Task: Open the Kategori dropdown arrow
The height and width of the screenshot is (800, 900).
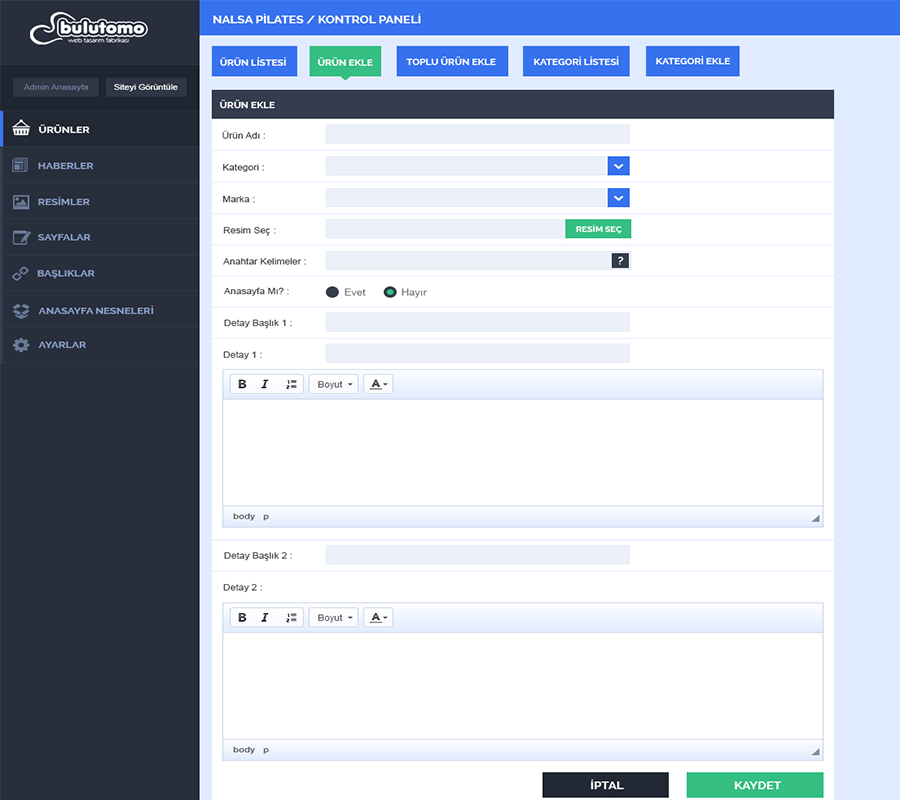Action: tap(618, 166)
